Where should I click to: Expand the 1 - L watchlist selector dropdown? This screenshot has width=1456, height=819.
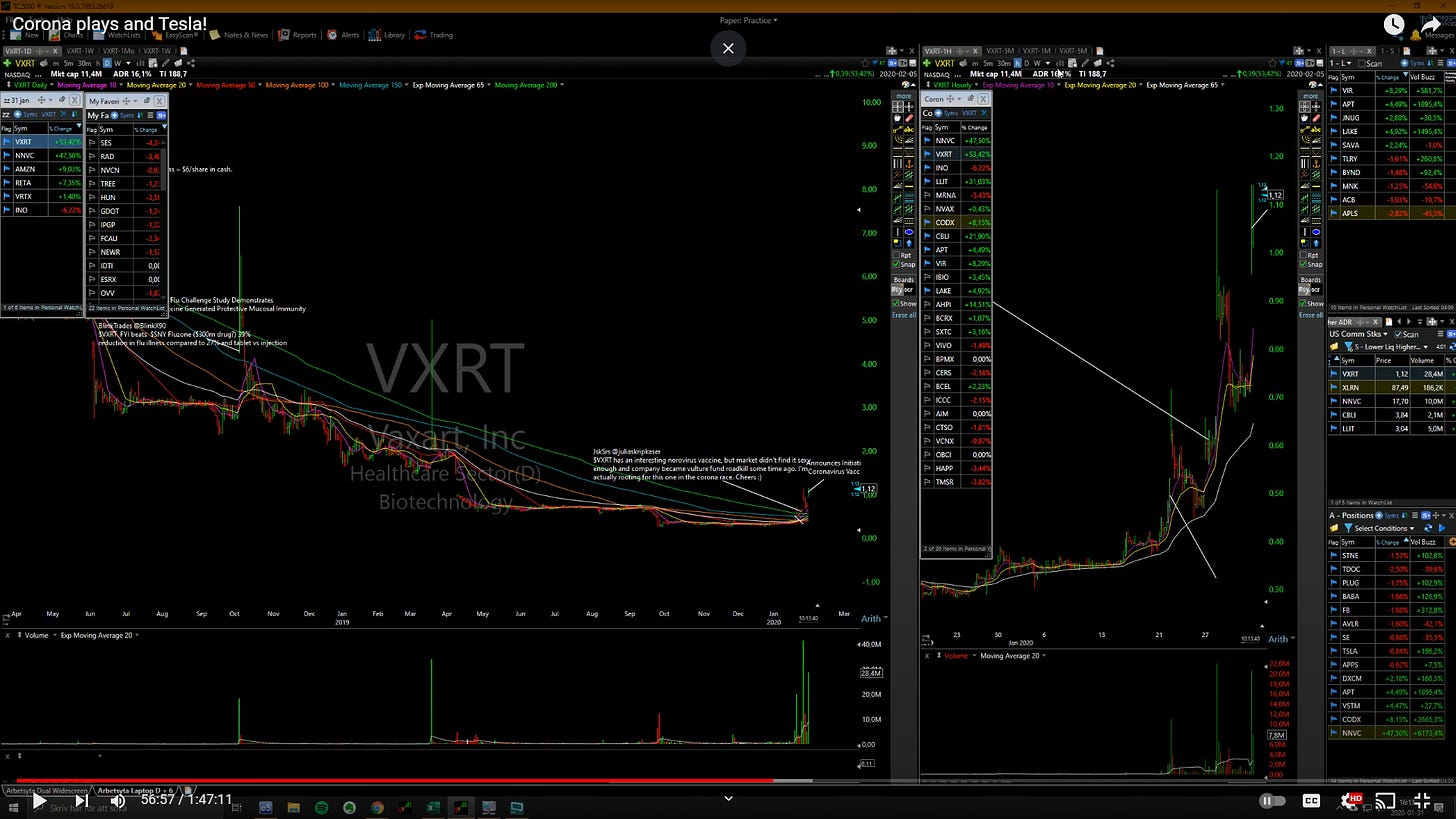point(1349,63)
